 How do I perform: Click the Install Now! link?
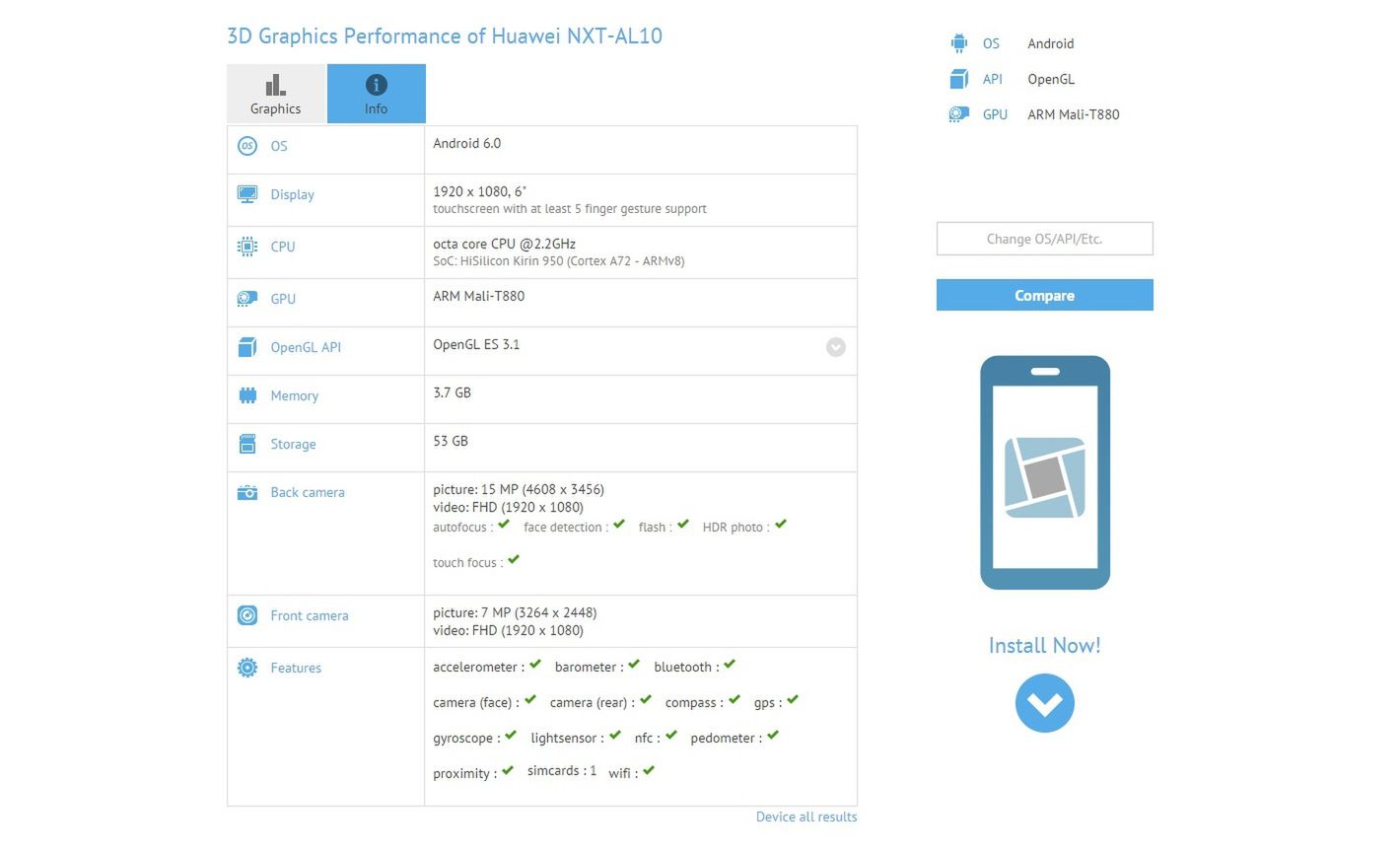1045,646
